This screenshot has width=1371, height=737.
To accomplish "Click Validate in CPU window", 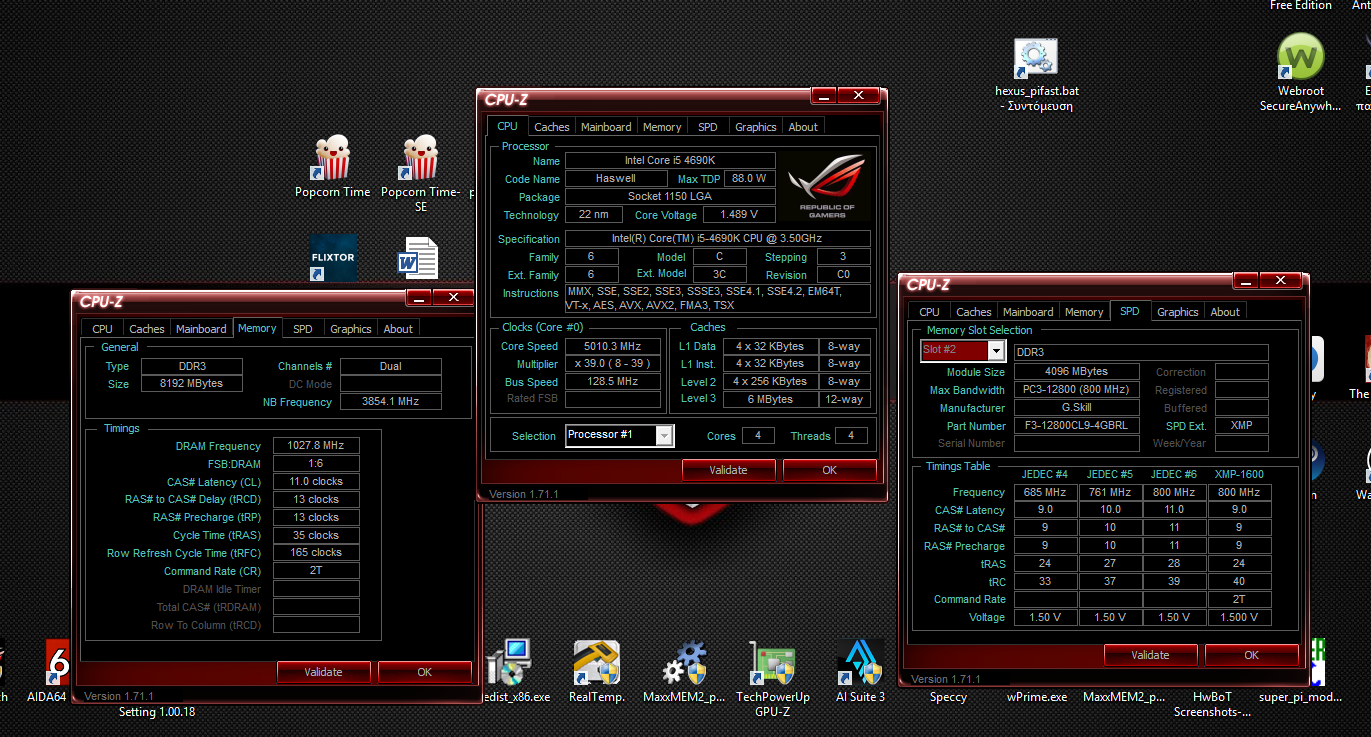I will point(728,470).
